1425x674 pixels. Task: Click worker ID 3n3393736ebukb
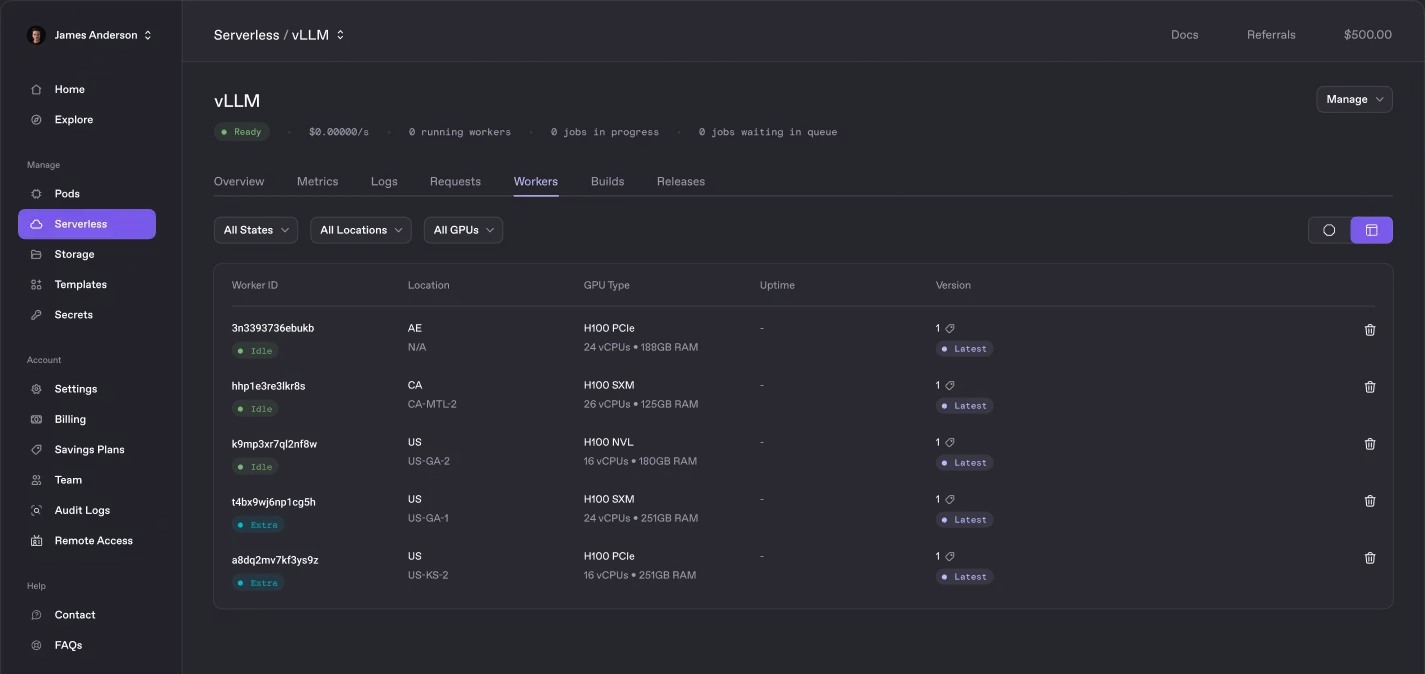click(x=273, y=328)
